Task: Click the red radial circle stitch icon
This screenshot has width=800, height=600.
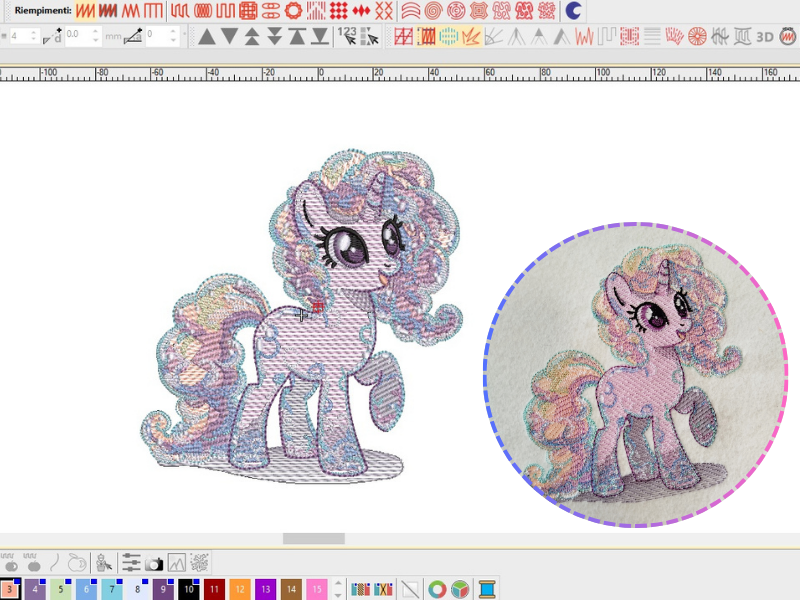Action: click(x=697, y=36)
